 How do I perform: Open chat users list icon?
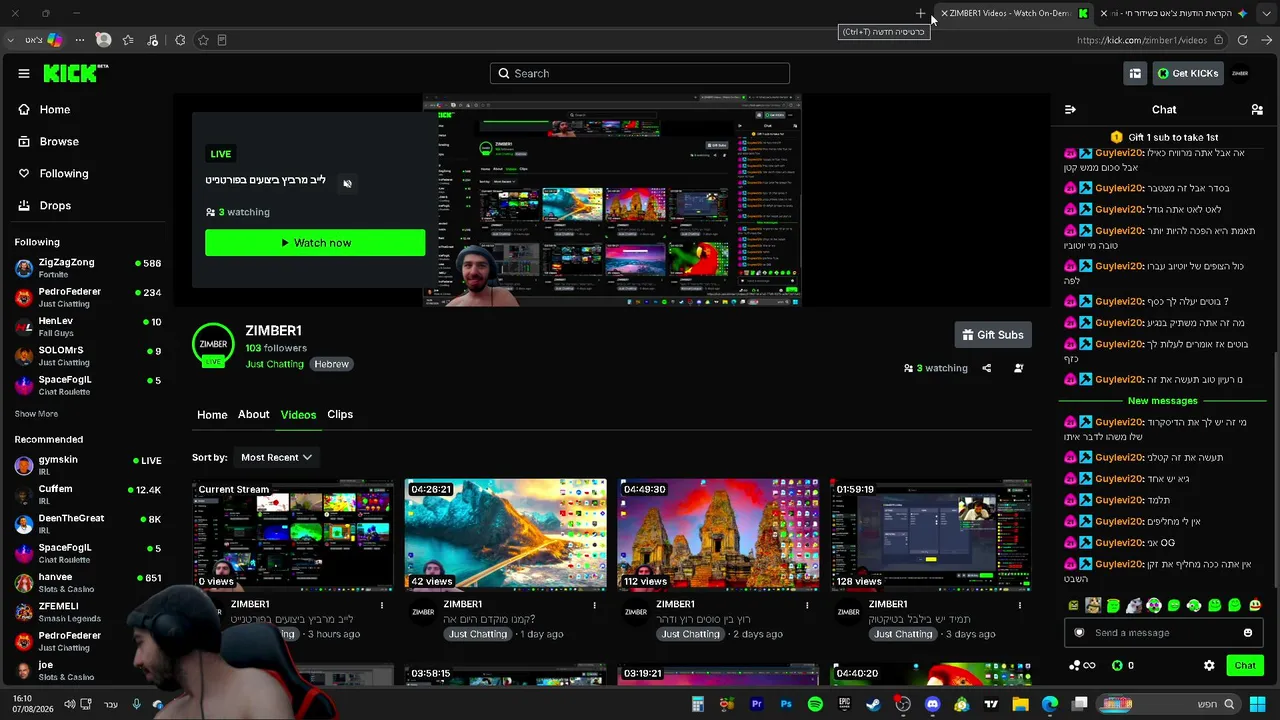[1257, 109]
